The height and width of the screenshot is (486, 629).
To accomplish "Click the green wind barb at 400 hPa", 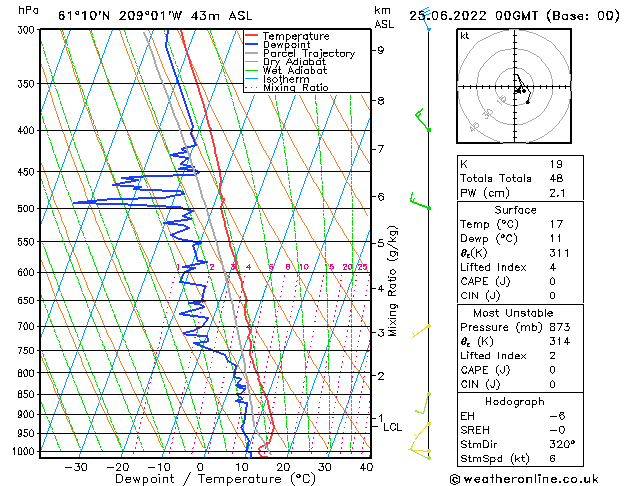I will click(422, 119).
